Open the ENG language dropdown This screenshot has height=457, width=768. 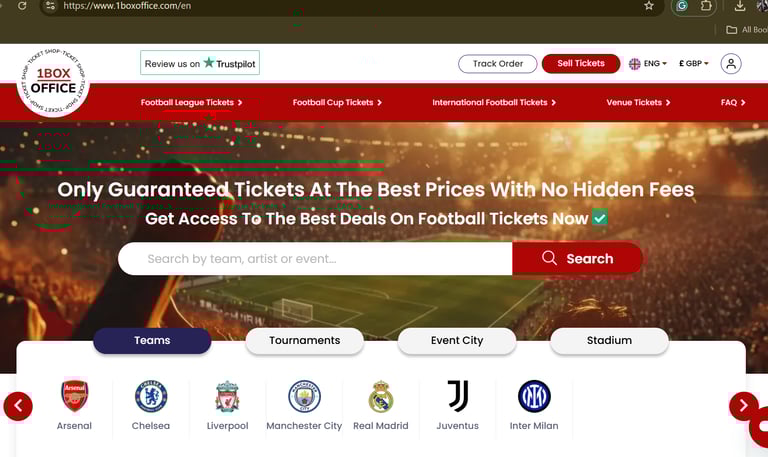tap(648, 64)
